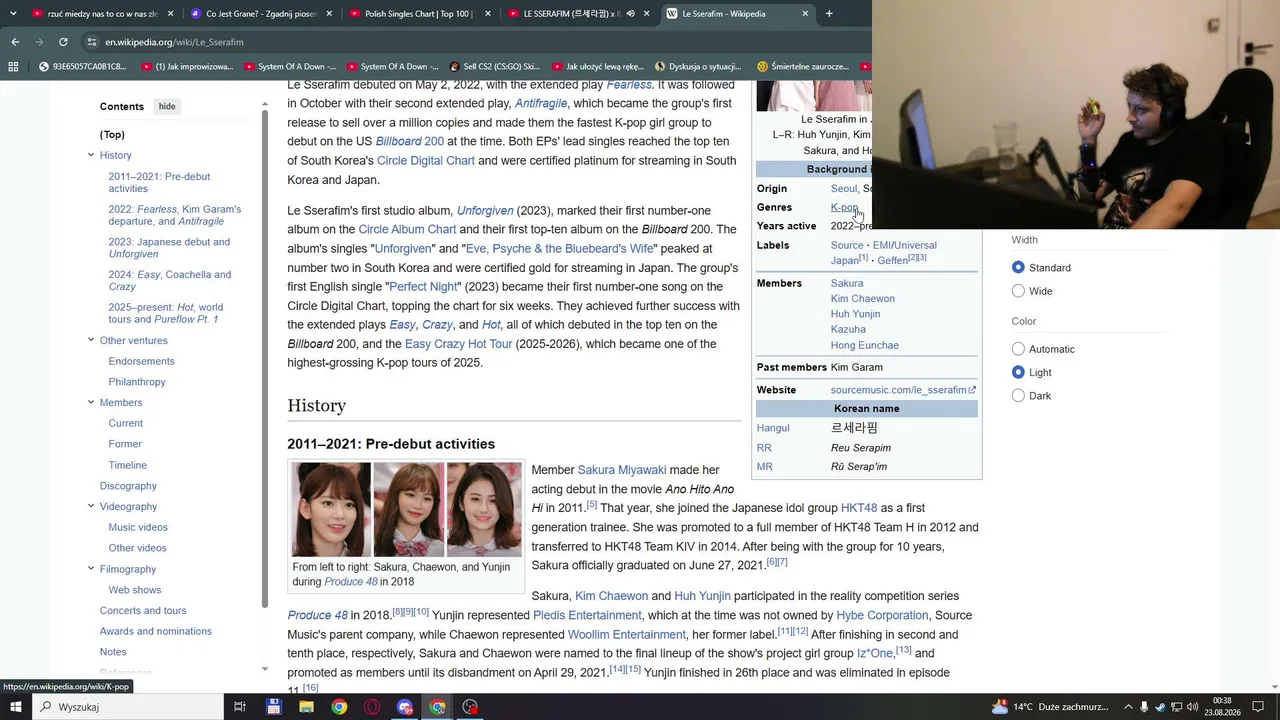This screenshot has width=1280, height=720.
Task: Open the Śmiertelne zaurocze bookmark
Action: [803, 67]
